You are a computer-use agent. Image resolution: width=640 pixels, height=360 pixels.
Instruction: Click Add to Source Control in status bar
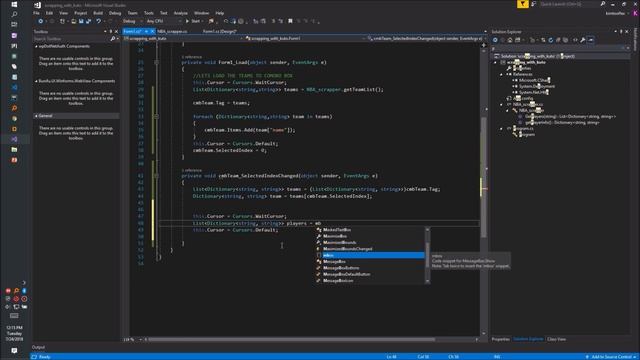(611, 357)
